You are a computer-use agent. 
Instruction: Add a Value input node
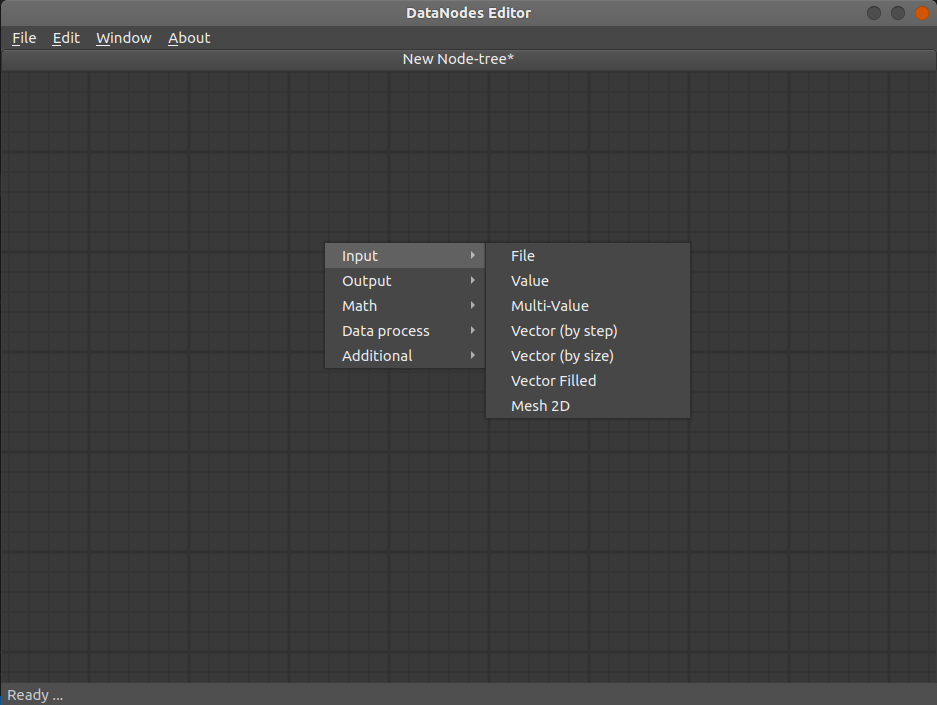coord(588,281)
